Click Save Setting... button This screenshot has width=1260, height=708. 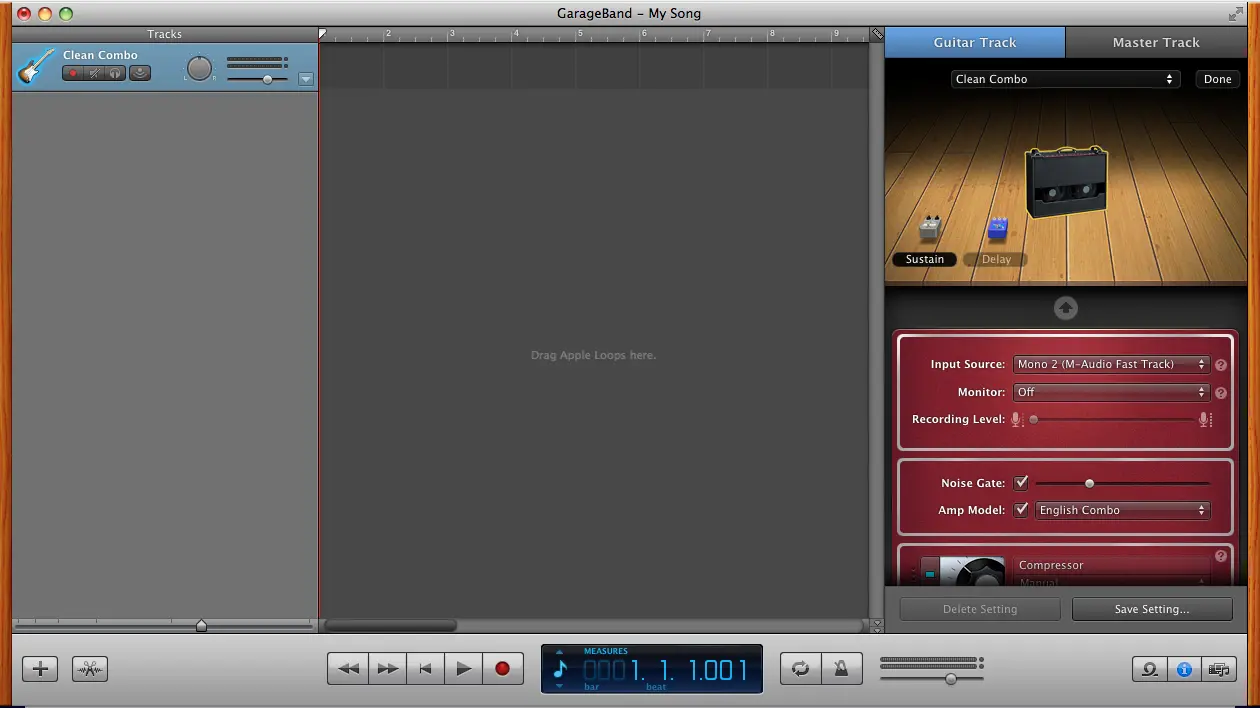(x=1152, y=609)
